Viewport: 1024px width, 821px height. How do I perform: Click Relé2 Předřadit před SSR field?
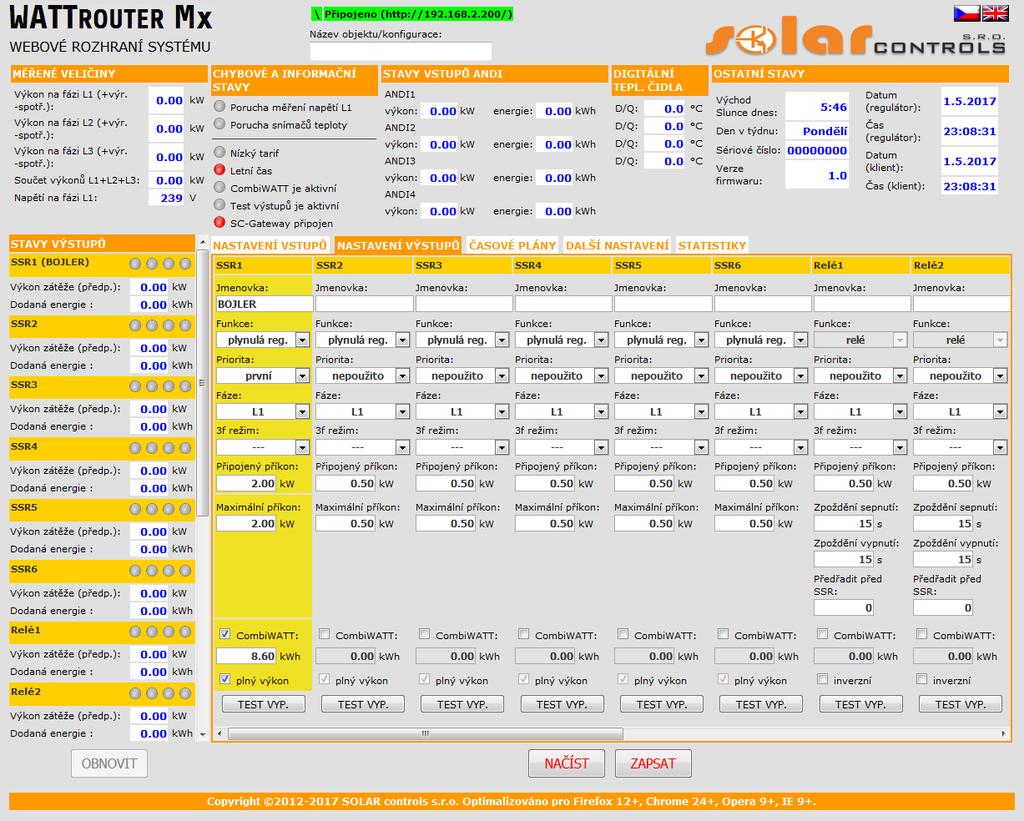click(943, 607)
